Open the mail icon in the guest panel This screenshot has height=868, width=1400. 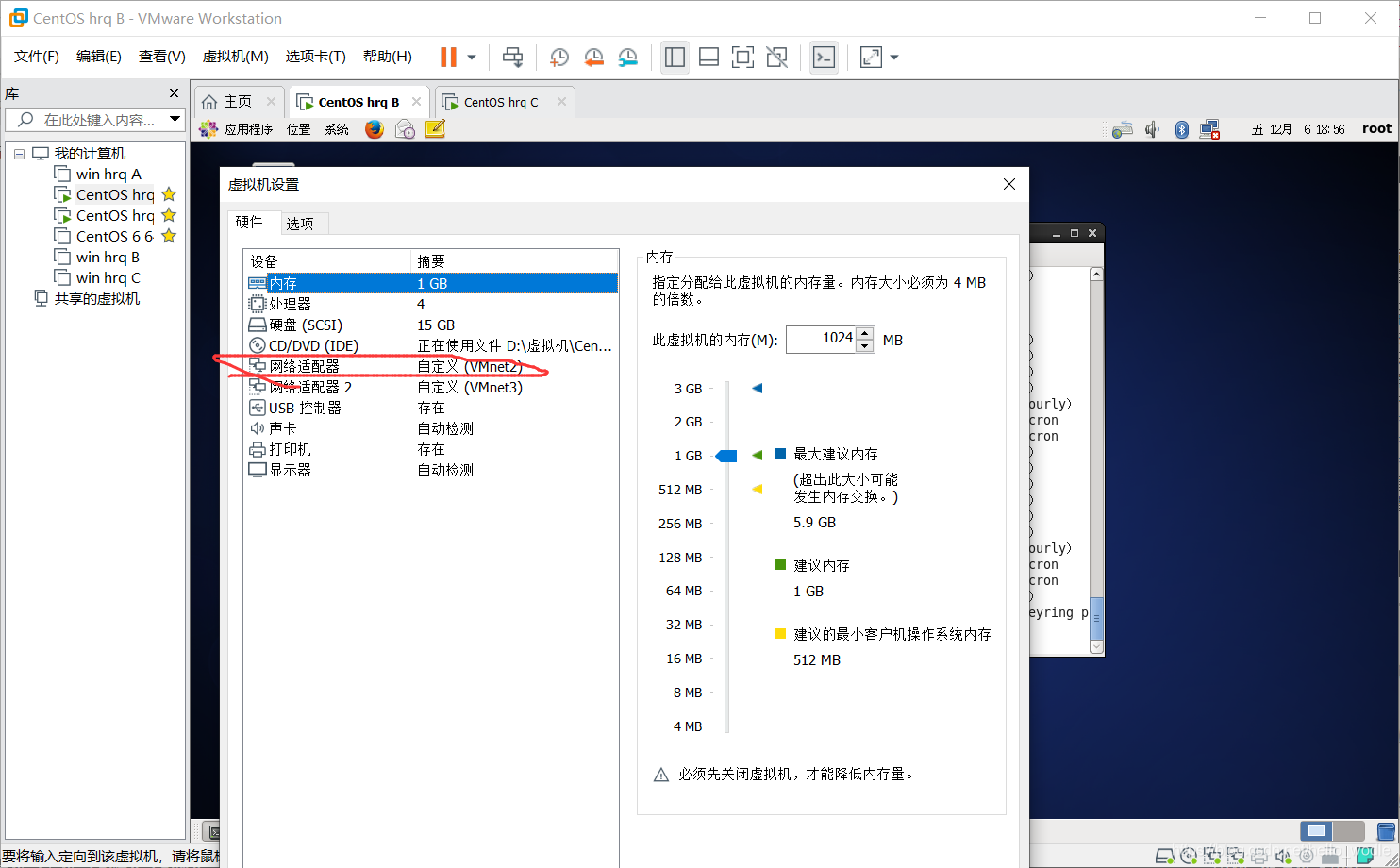(x=405, y=129)
